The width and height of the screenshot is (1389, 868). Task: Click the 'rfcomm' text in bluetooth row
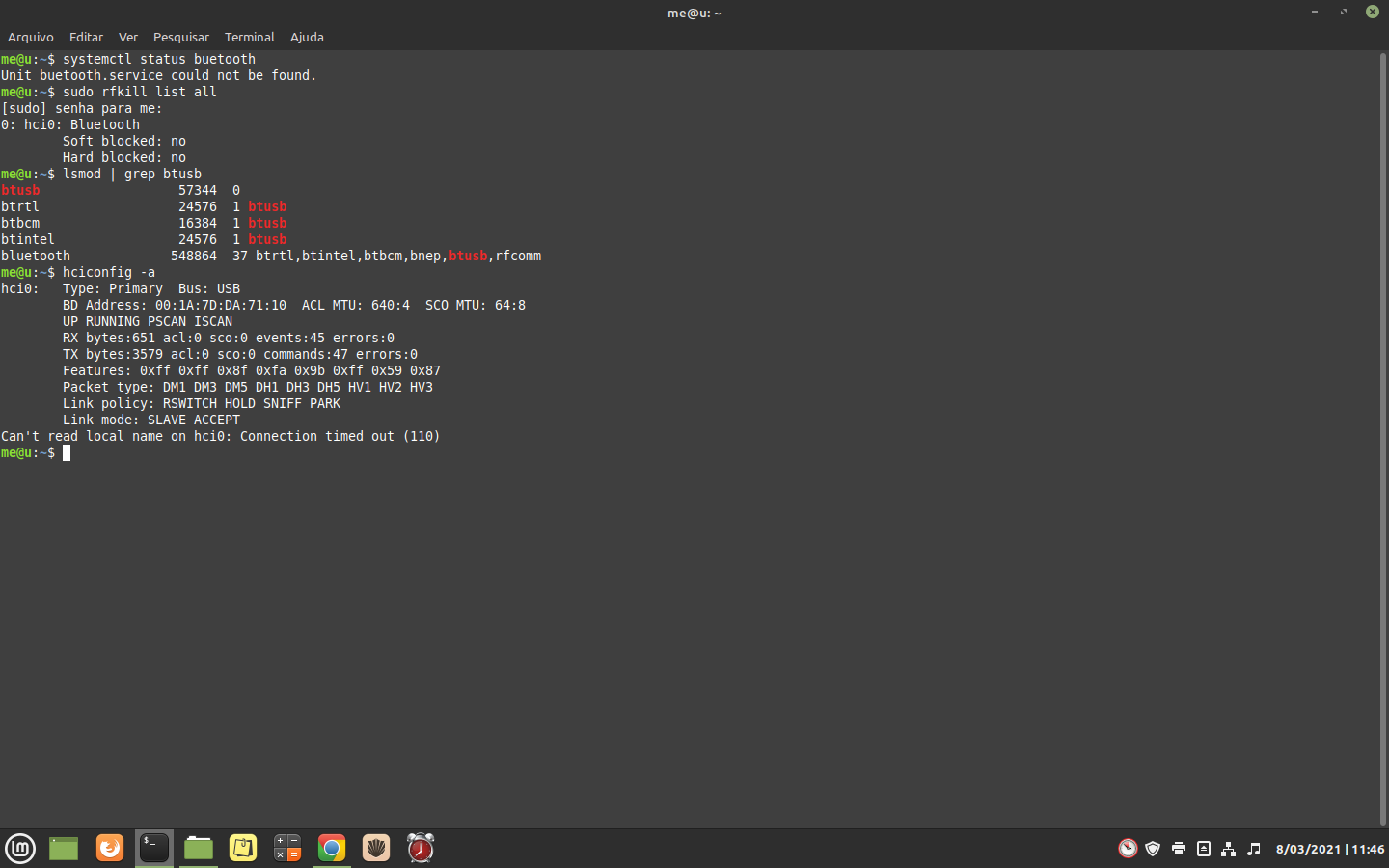point(518,256)
